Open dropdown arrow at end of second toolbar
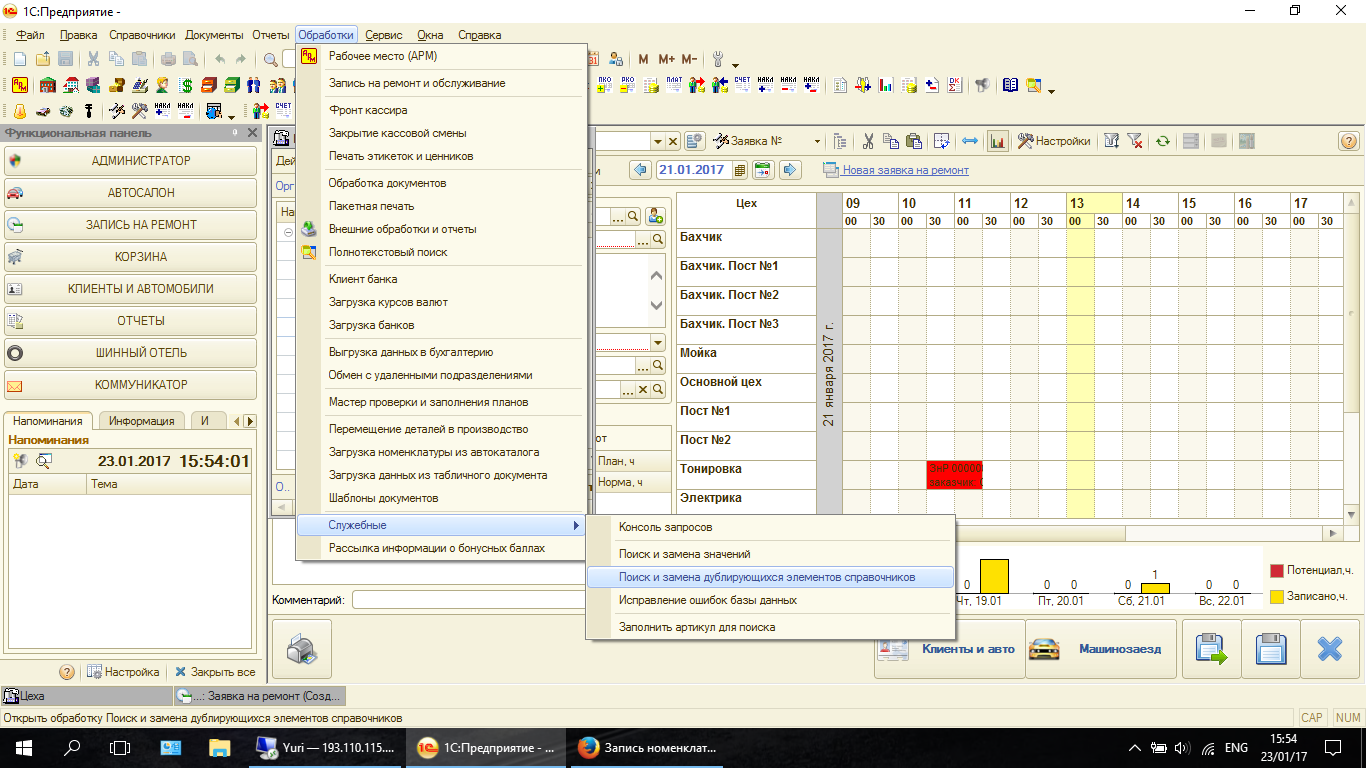This screenshot has width=1366, height=768. [x=1052, y=91]
